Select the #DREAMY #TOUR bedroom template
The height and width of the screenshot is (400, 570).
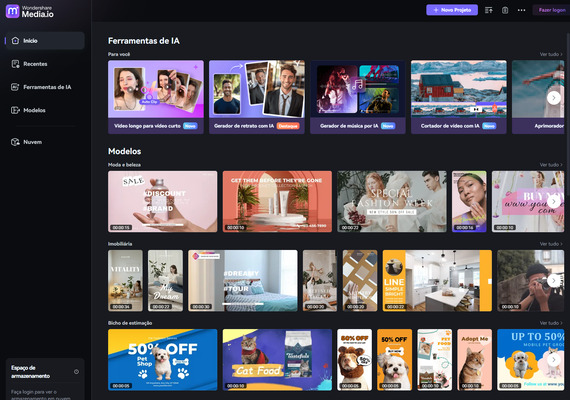tap(243, 280)
